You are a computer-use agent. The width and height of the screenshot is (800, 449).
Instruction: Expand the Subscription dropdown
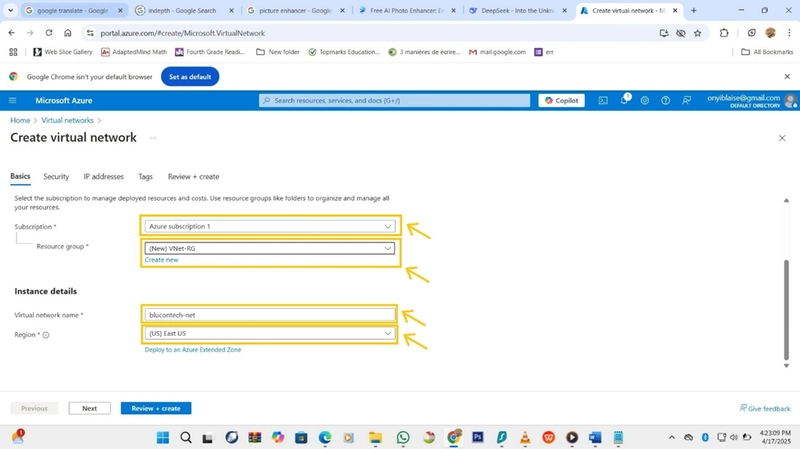click(270, 226)
